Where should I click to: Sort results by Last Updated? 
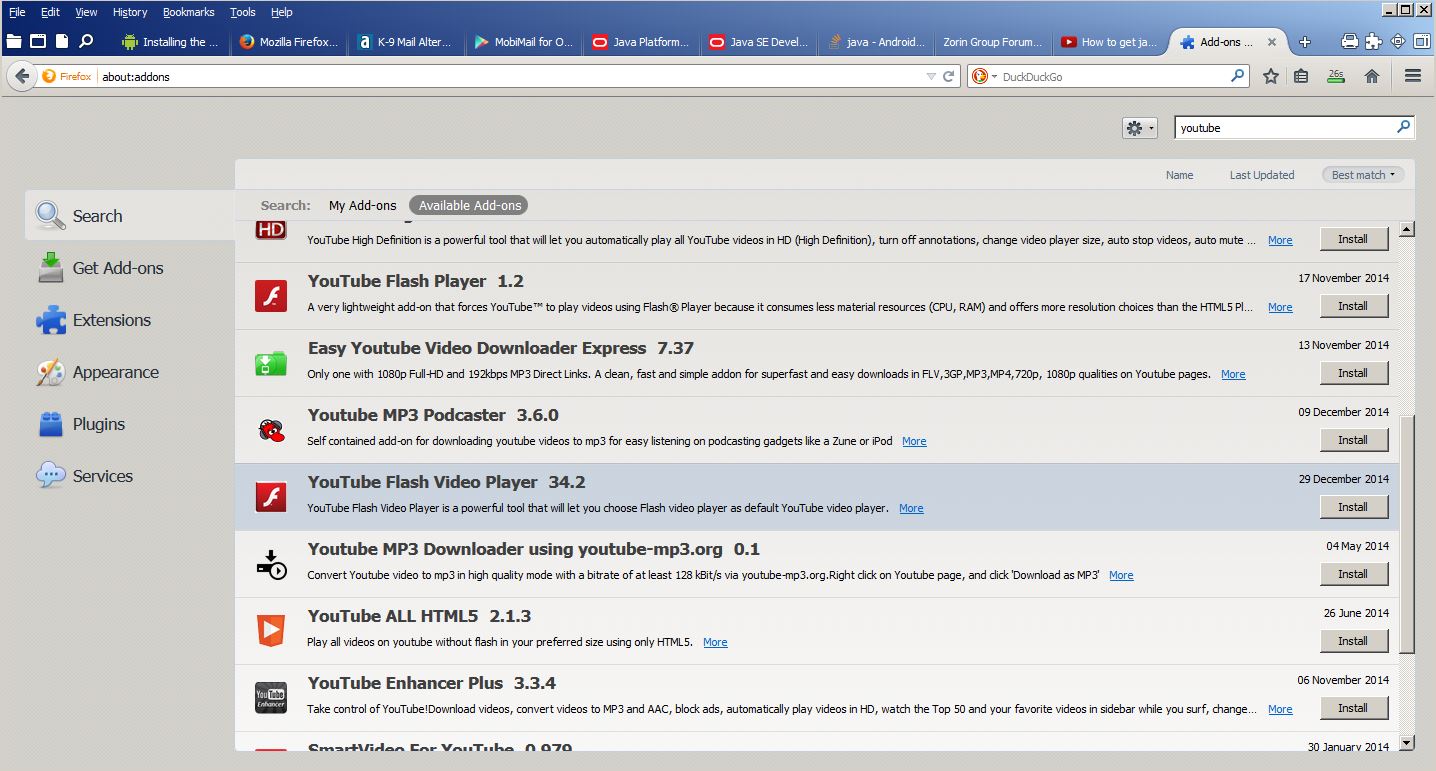point(1261,175)
